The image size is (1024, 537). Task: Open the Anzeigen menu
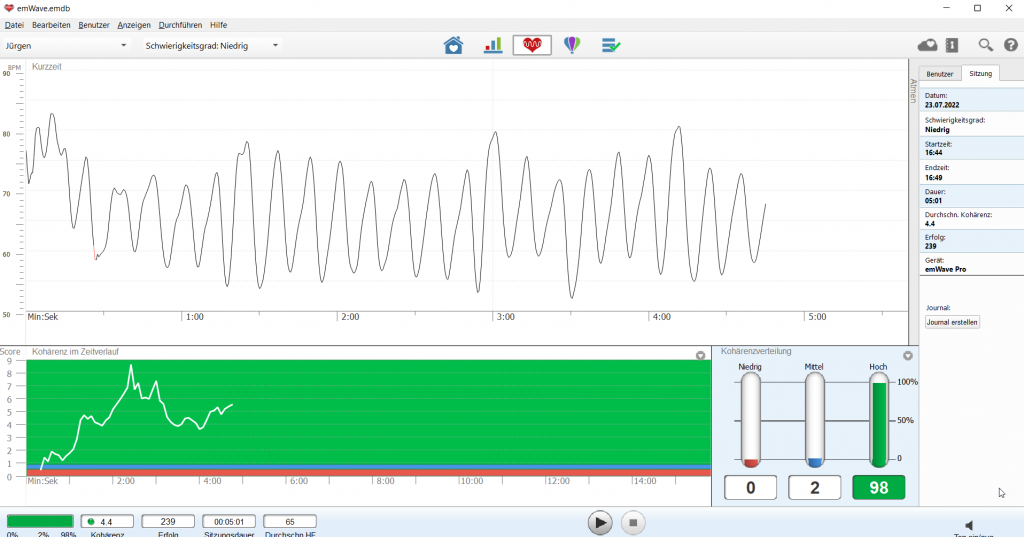133,24
